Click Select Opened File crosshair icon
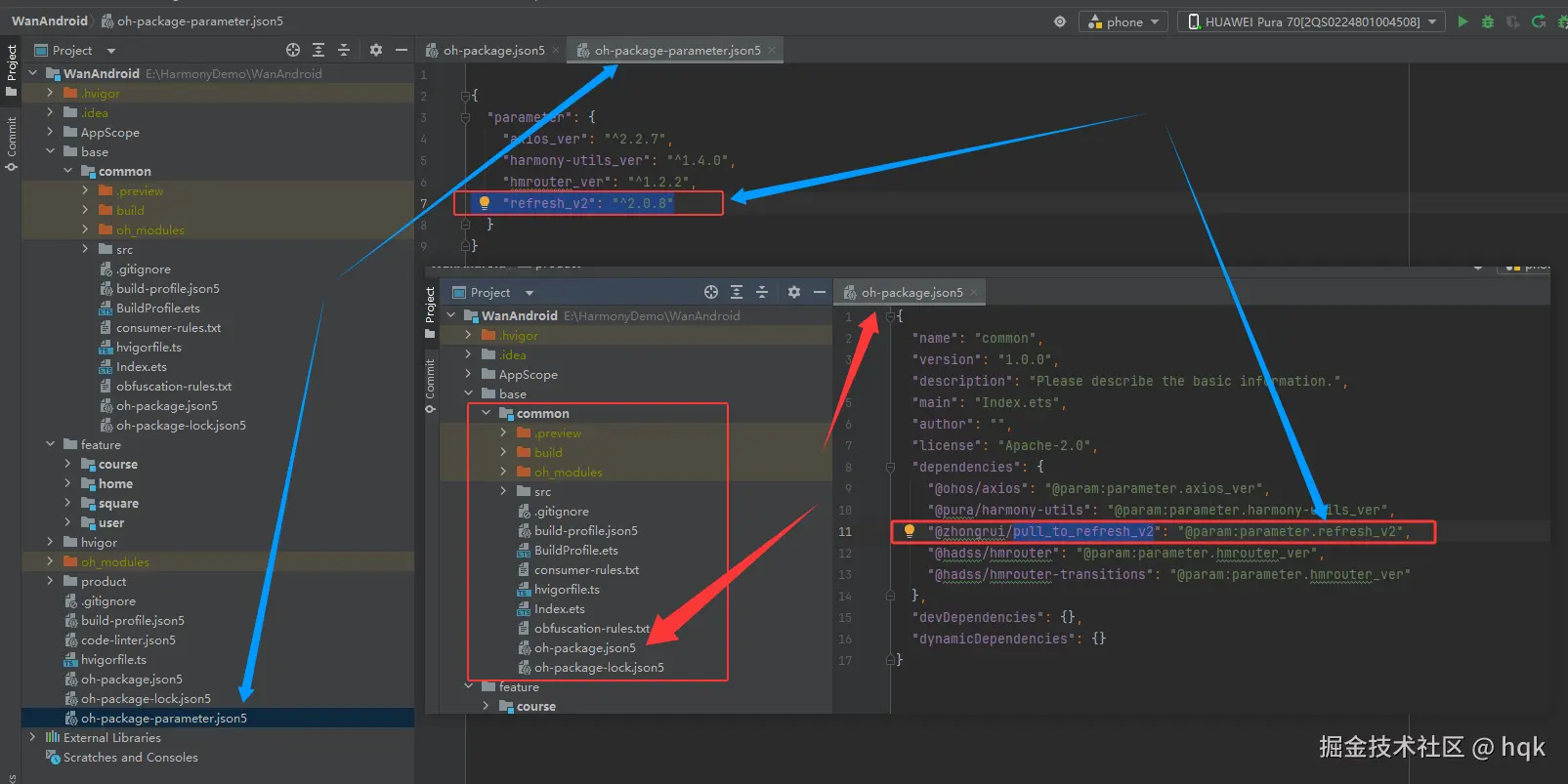 coord(293,50)
